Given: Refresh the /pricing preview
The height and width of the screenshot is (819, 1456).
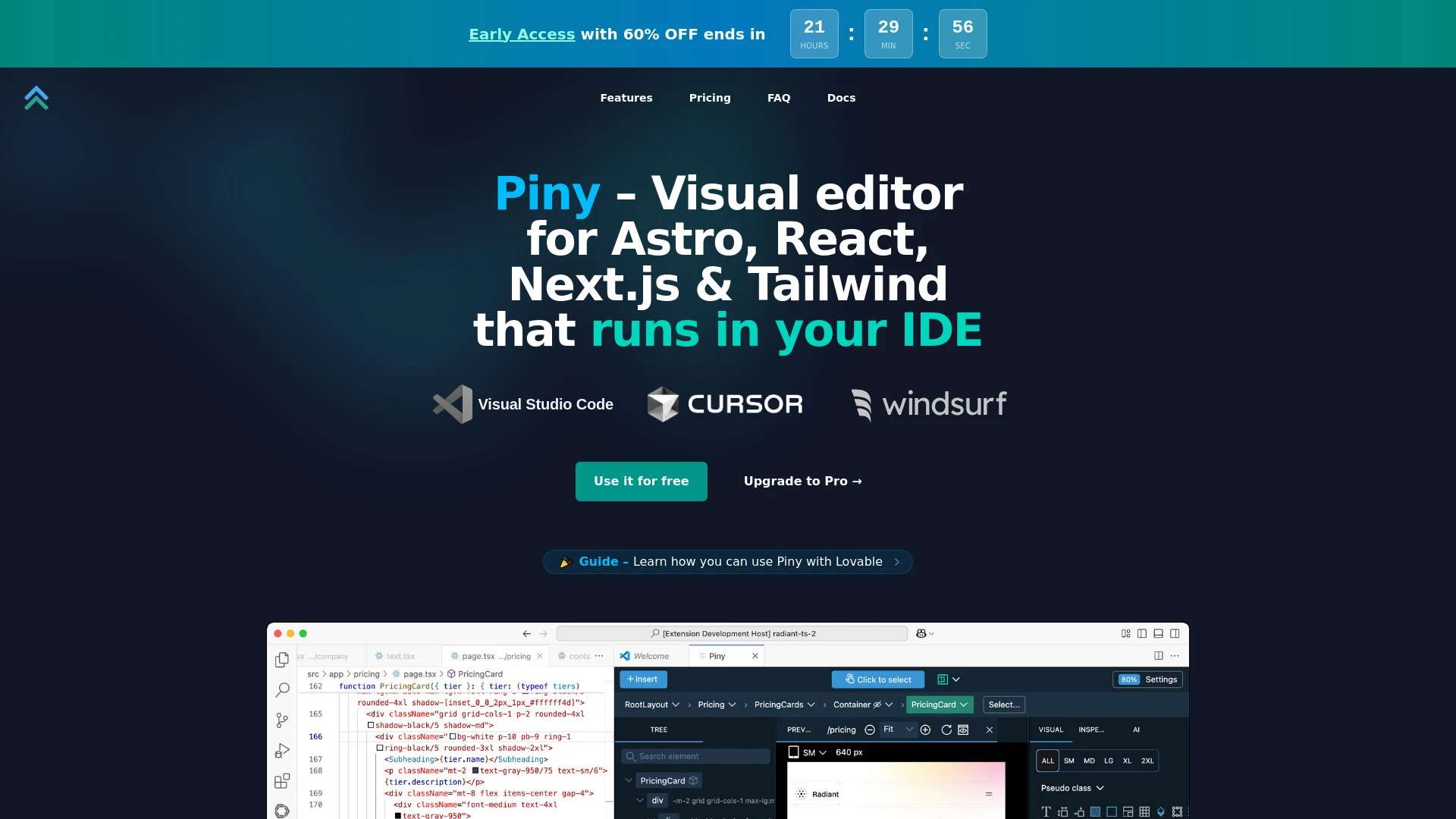Looking at the screenshot, I should [946, 730].
